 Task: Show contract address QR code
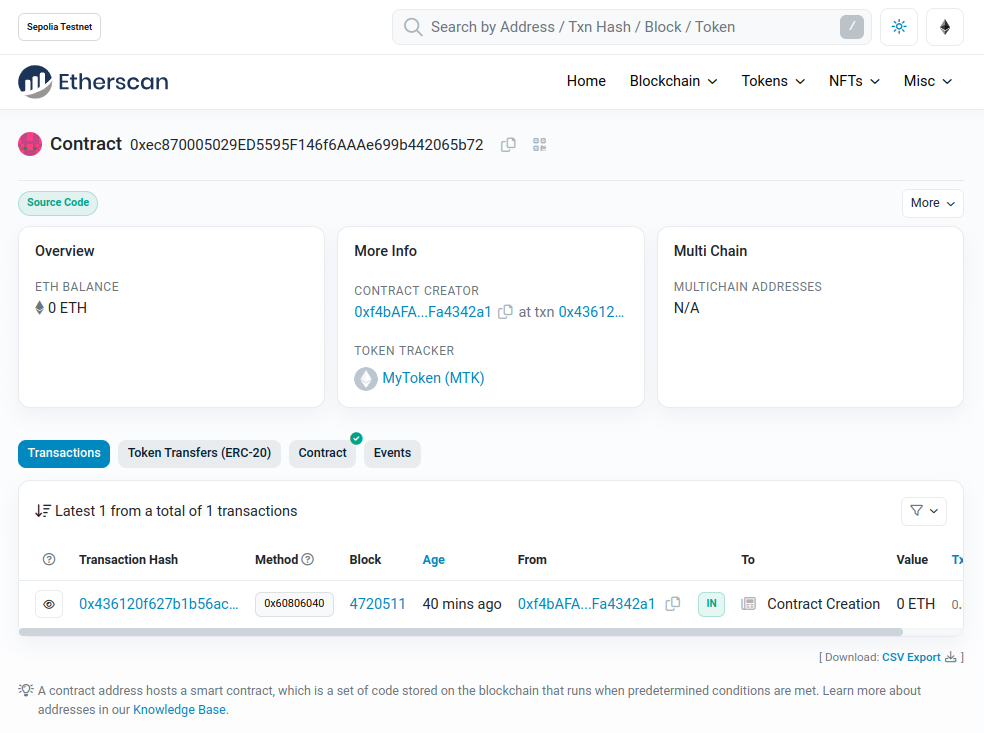coord(540,145)
